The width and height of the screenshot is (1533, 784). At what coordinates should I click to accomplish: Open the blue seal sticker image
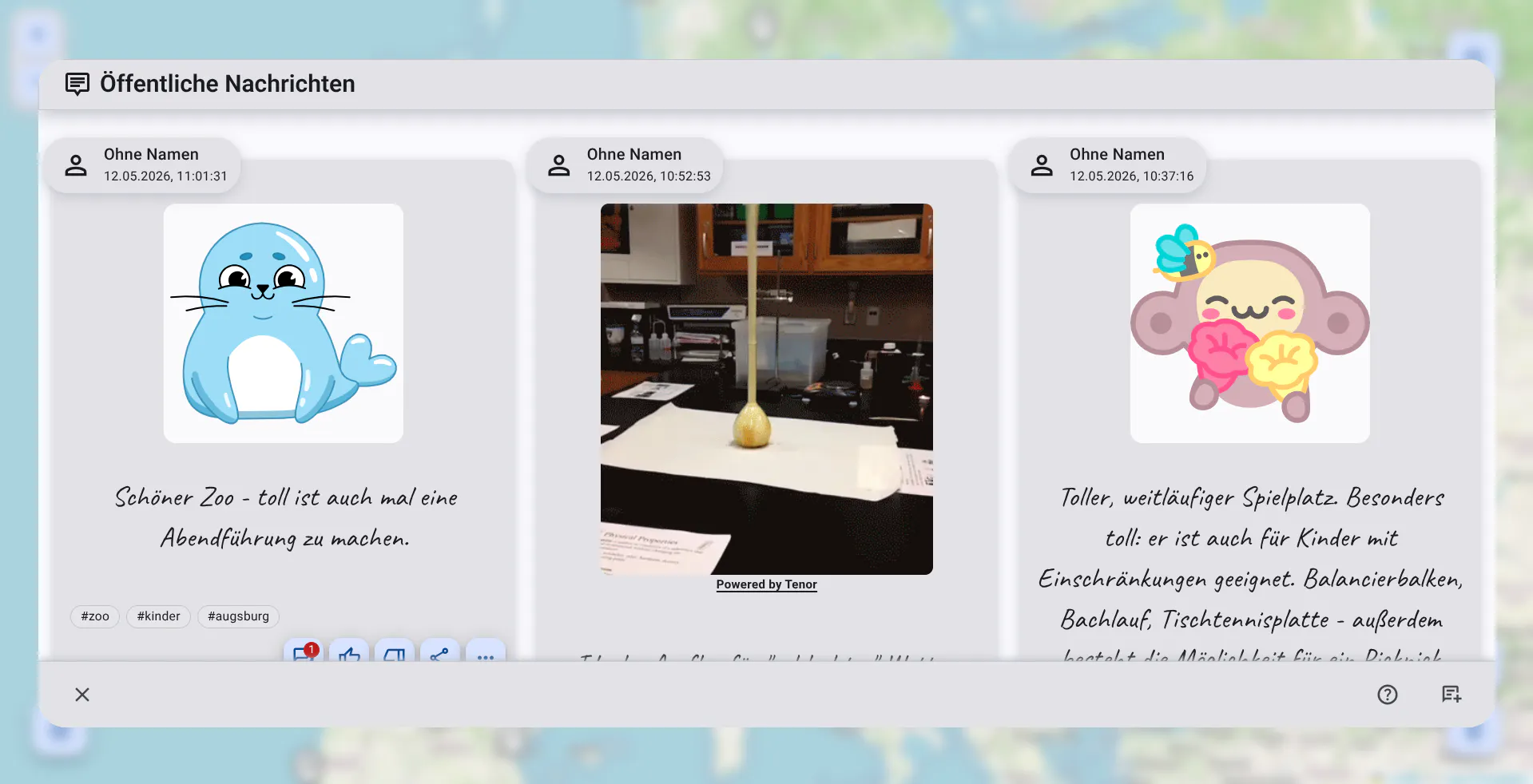[x=284, y=323]
